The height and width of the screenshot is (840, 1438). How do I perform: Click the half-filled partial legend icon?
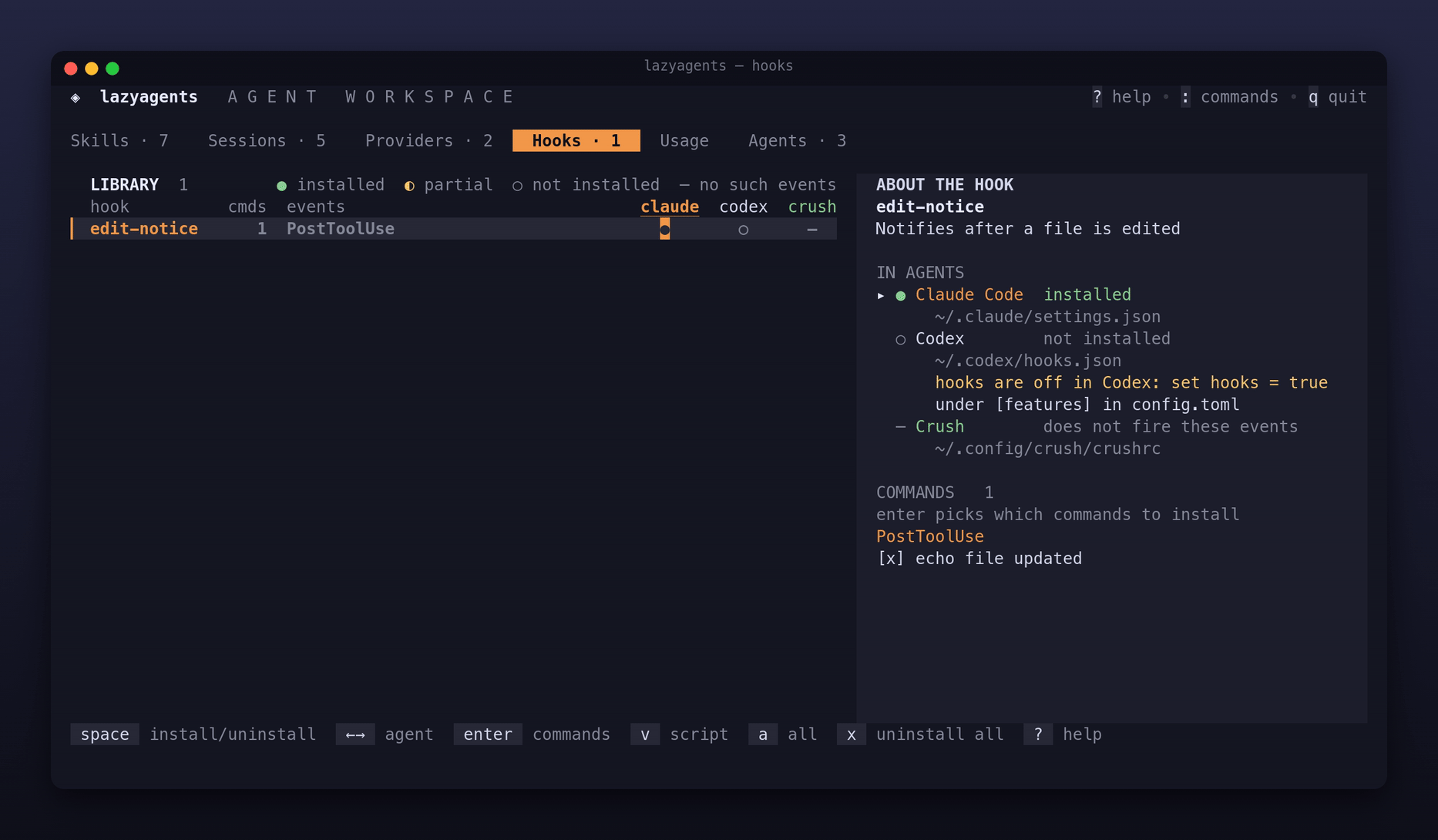point(409,186)
